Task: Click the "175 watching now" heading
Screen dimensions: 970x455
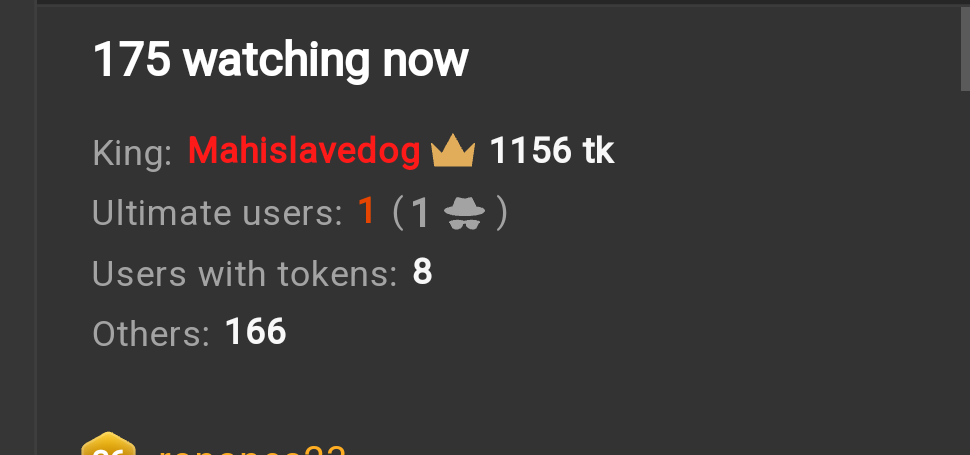Action: [280, 60]
